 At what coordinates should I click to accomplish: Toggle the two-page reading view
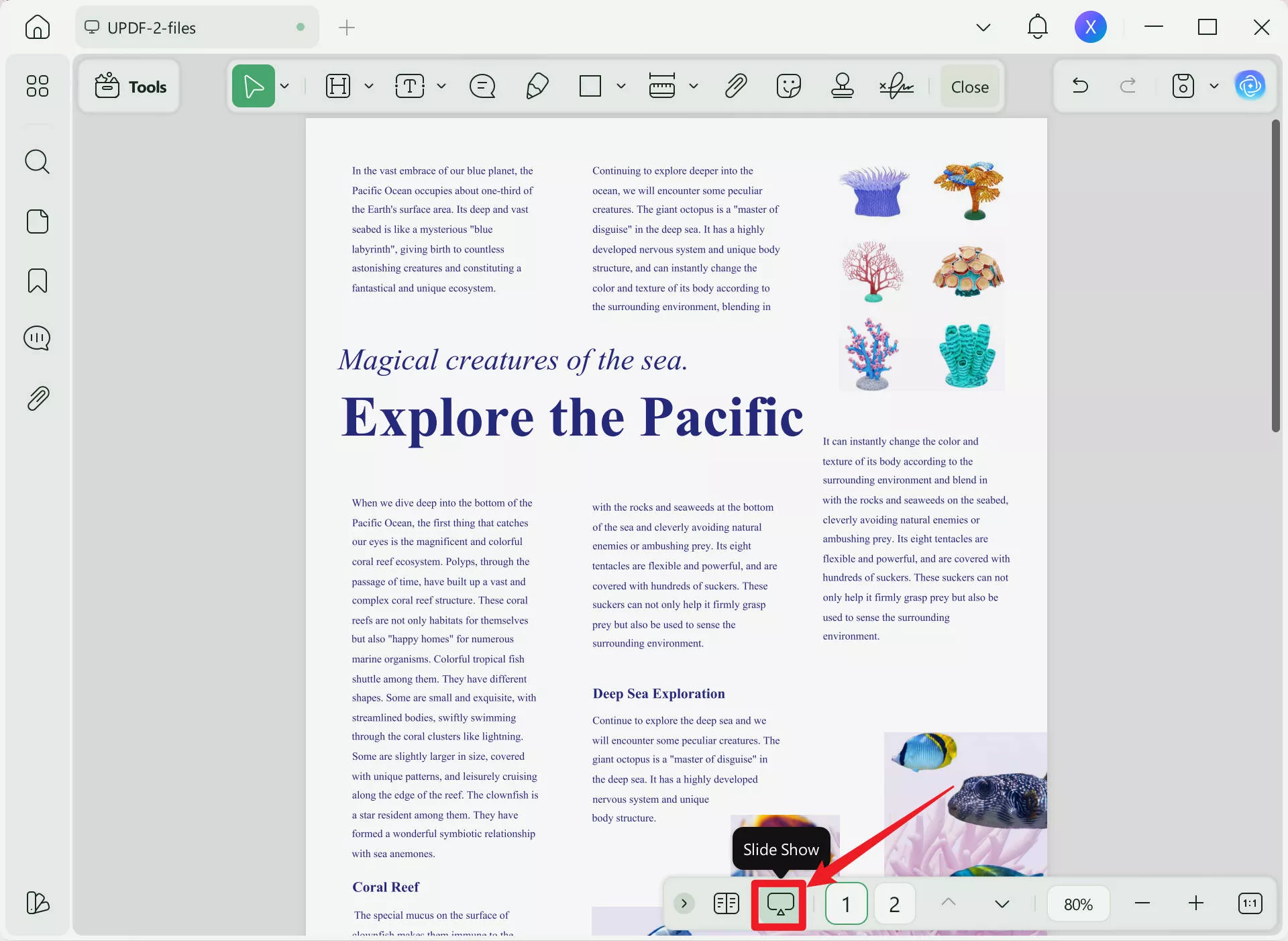pos(726,903)
